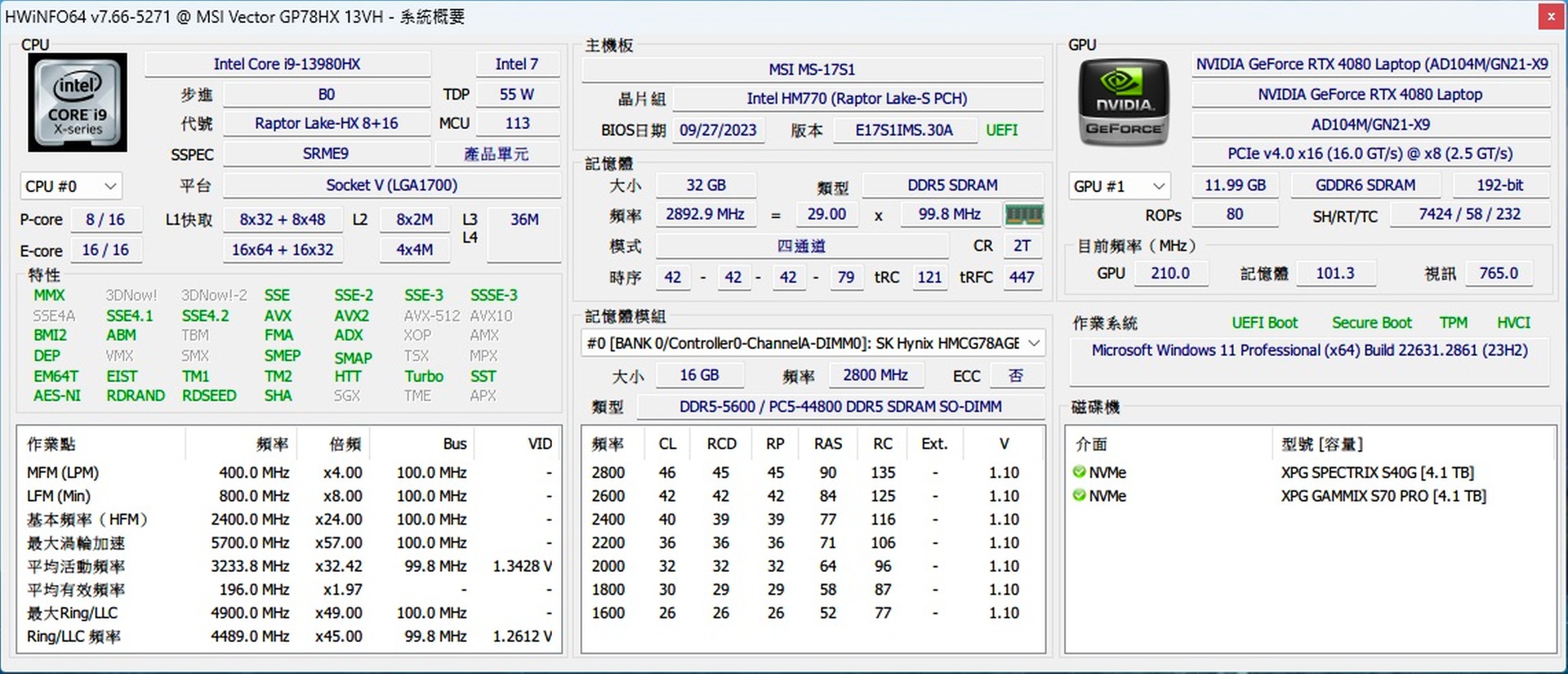1568x674 pixels.
Task: Click the Intel Core i9 X-series logo
Action: point(78,103)
